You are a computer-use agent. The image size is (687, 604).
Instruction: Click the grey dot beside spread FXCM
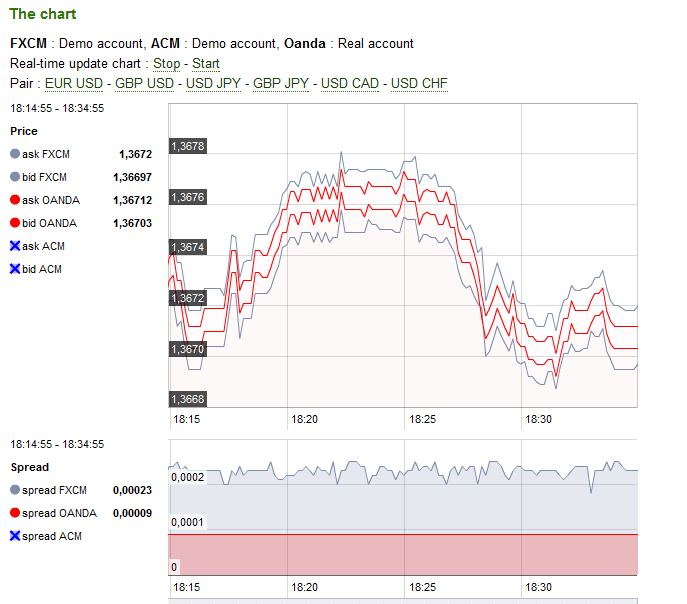(x=15, y=491)
